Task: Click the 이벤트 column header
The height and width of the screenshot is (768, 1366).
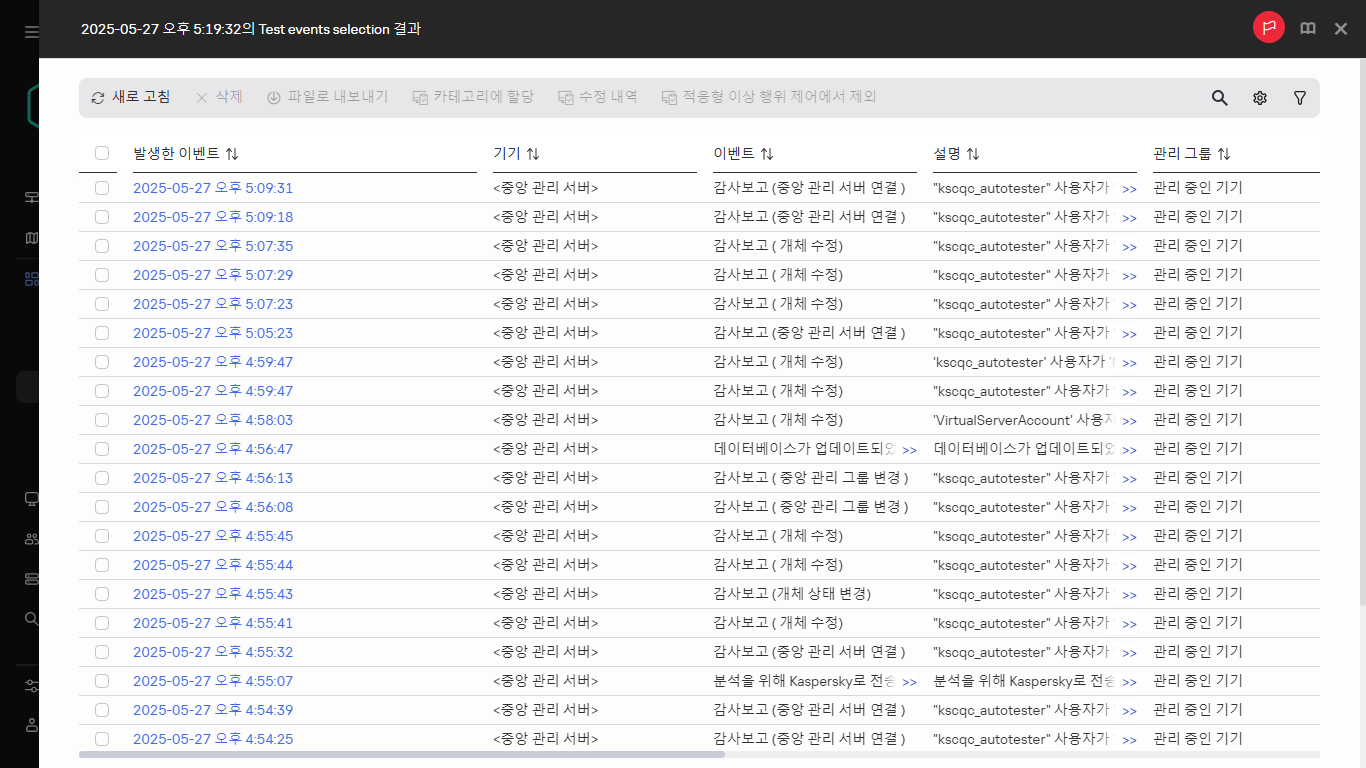Action: [x=734, y=154]
